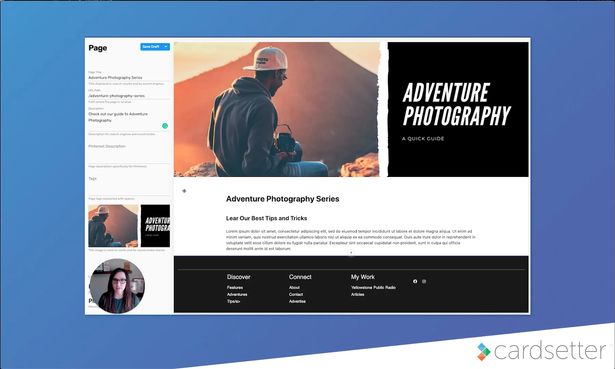The width and height of the screenshot is (615, 369).
Task: Click the small add-block icon above footer
Action: point(351,253)
